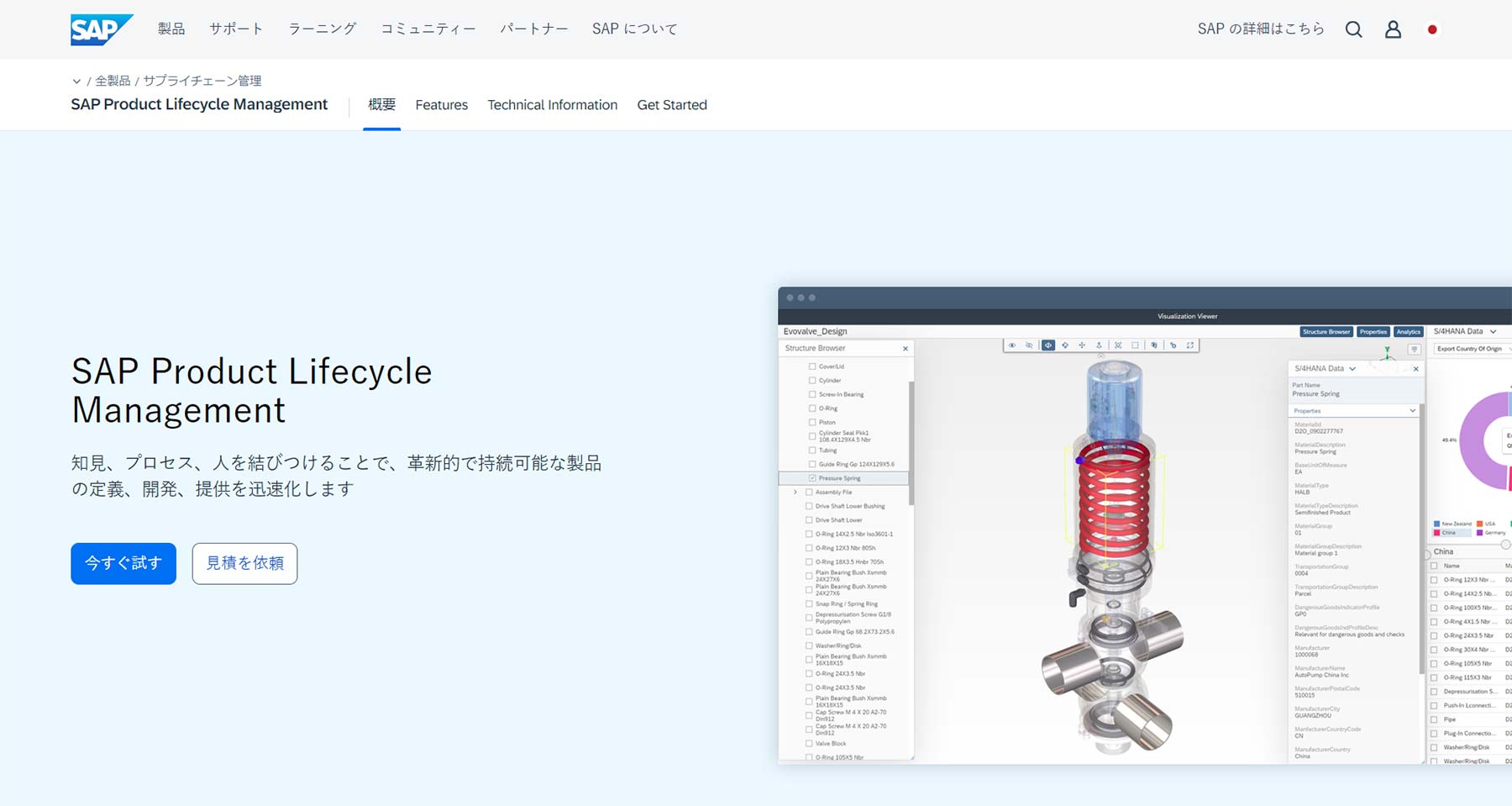Tick the Drive Shaft Lower checkbox
The image size is (1512, 806).
click(x=809, y=520)
